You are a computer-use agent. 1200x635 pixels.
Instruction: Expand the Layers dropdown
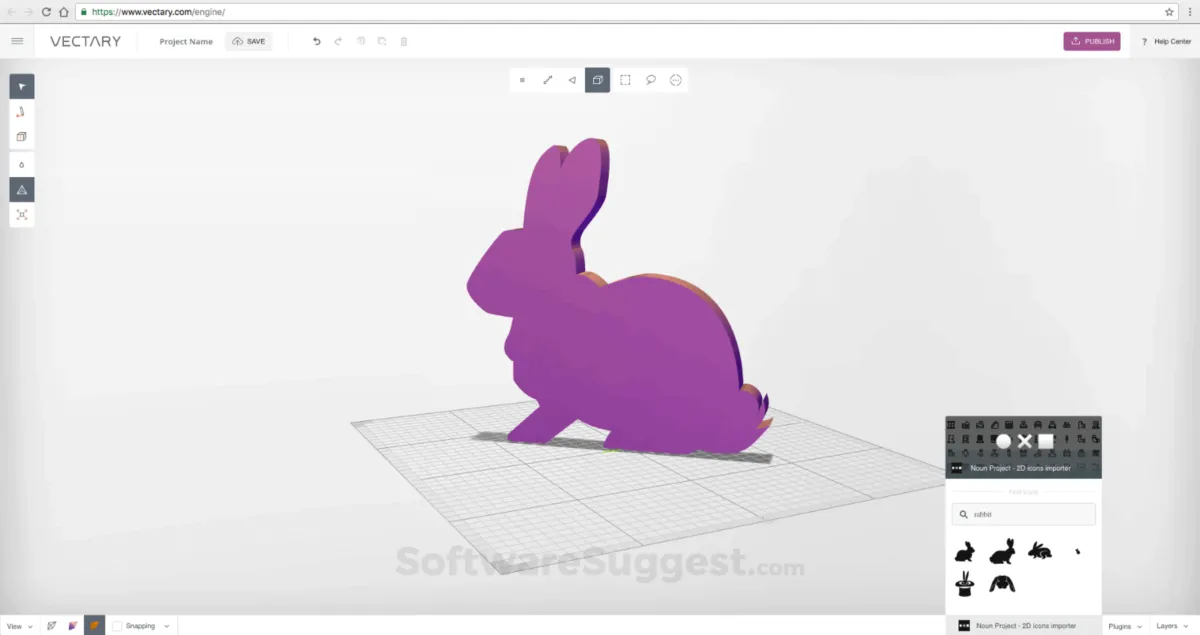[x=1172, y=626]
